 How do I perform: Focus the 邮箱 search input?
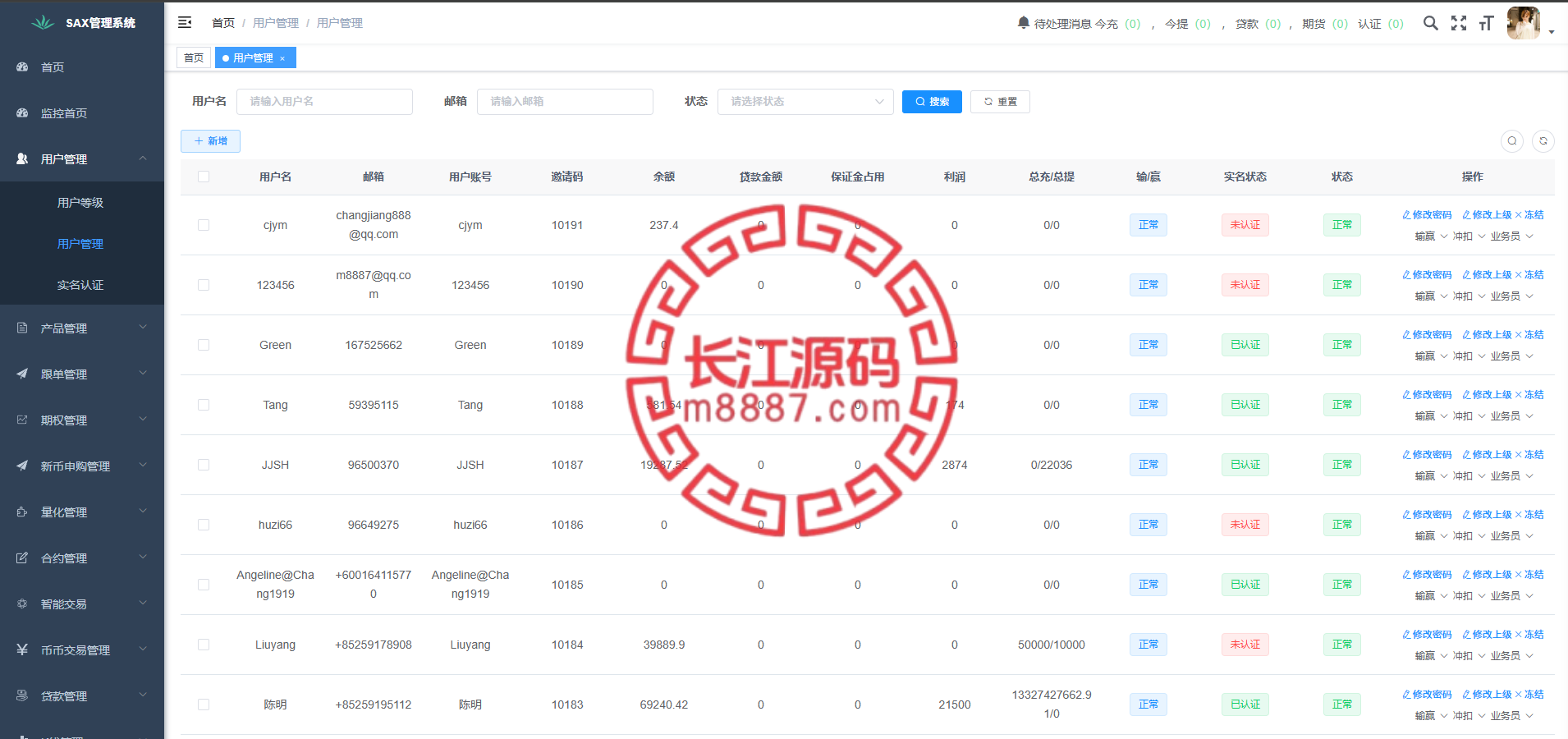point(565,102)
